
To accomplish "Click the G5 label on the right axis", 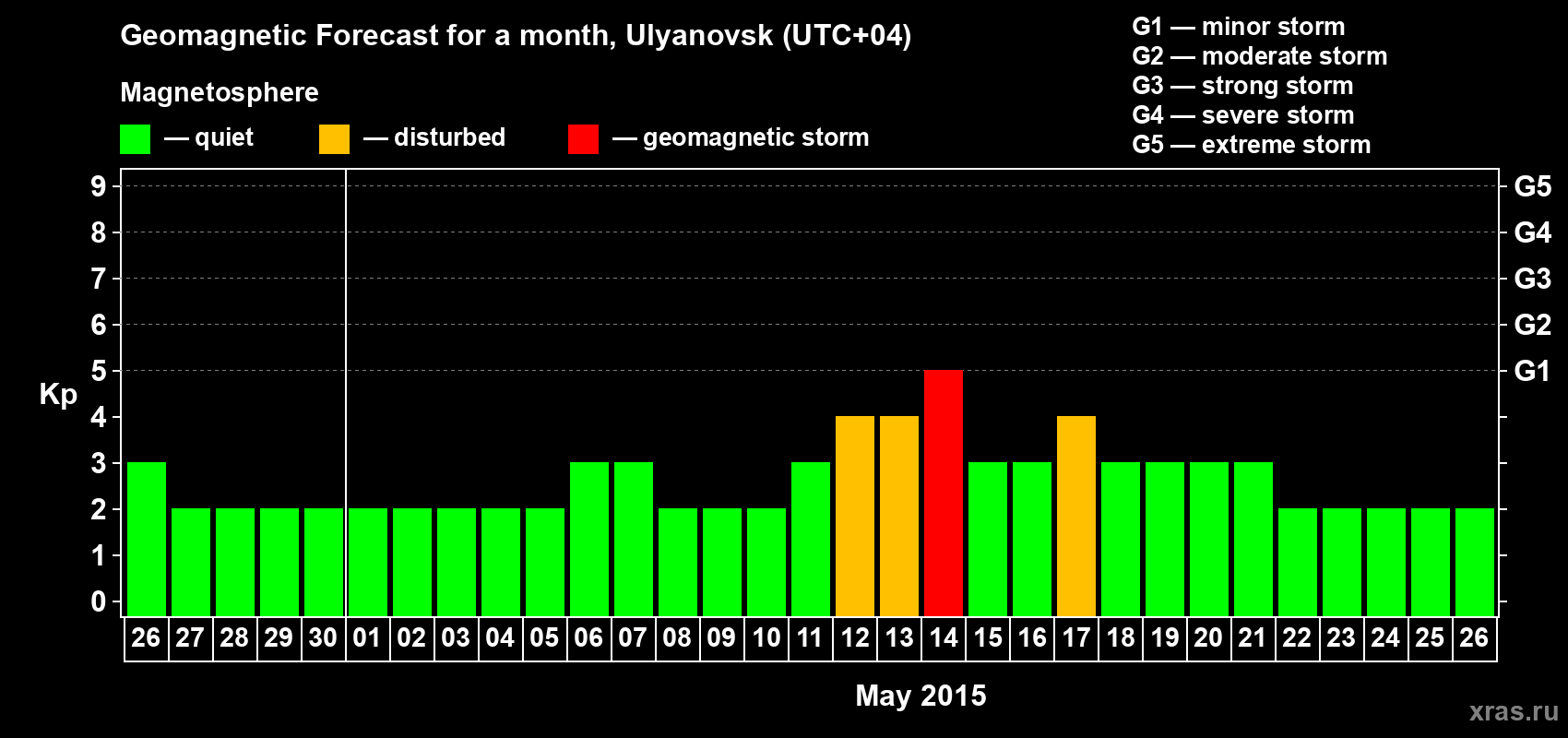I will pyautogui.click(x=1533, y=186).
